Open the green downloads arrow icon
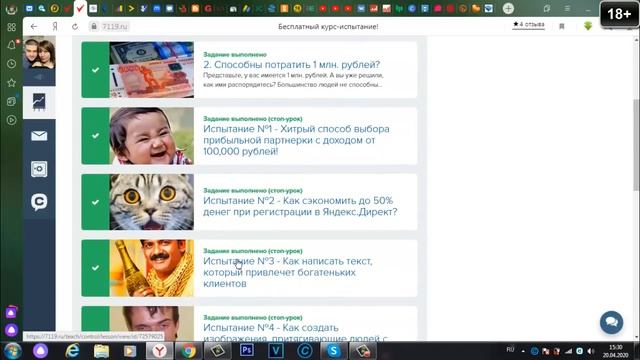This screenshot has height=360, width=640. click(x=588, y=26)
